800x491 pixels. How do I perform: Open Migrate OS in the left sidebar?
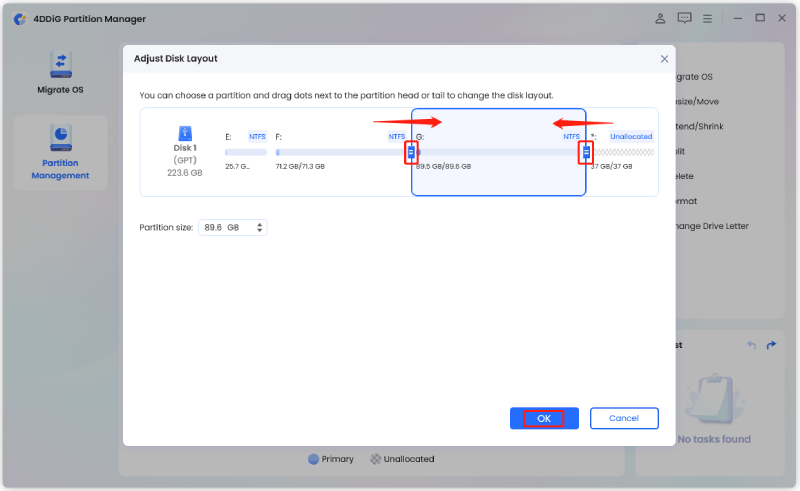[60, 72]
